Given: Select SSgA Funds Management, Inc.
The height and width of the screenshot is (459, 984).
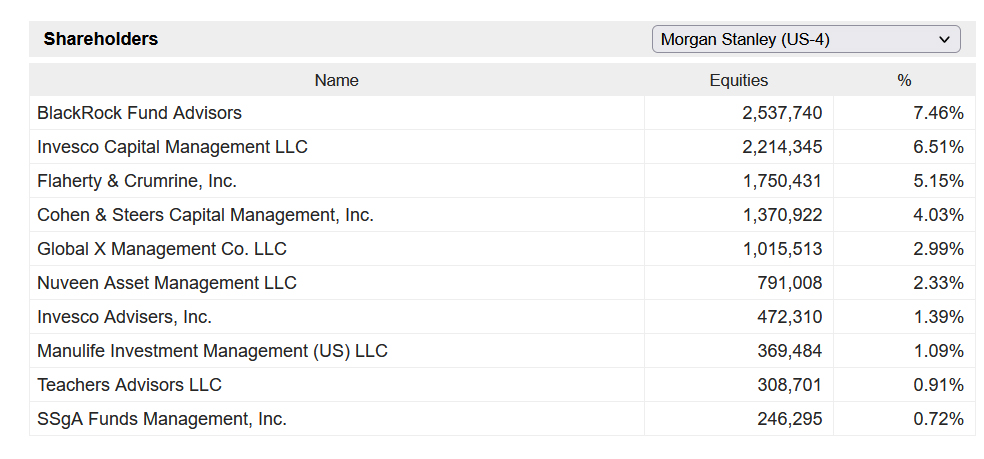Looking at the screenshot, I should click(162, 419).
